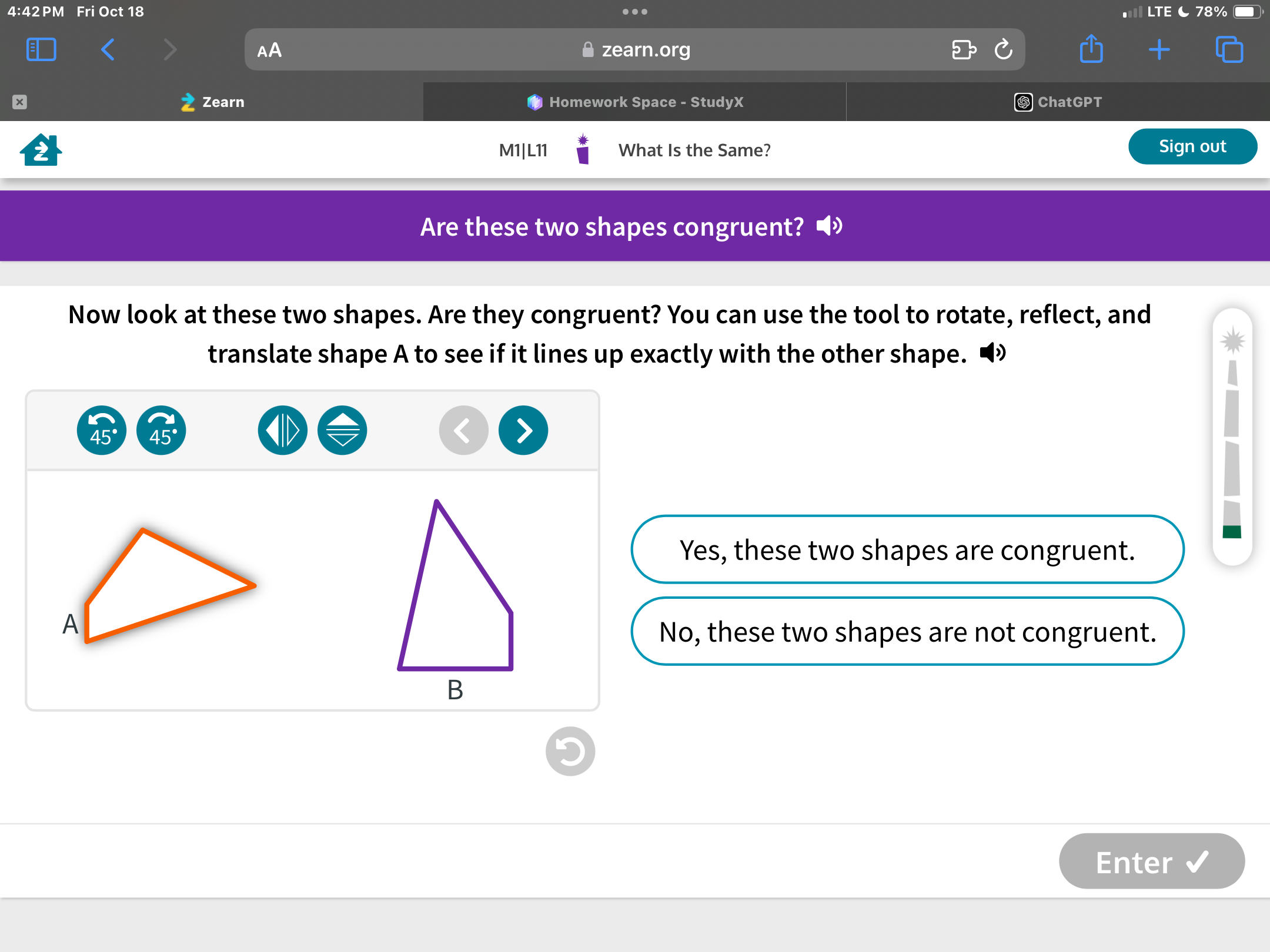Click the 'What Is the Same?' title
Screen dimensions: 1270x952
[694, 150]
